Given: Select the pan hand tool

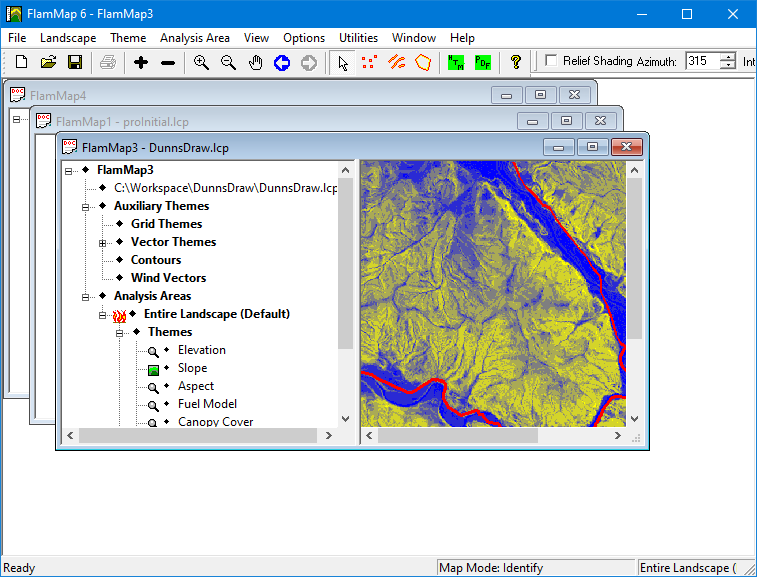Looking at the screenshot, I should click(255, 62).
